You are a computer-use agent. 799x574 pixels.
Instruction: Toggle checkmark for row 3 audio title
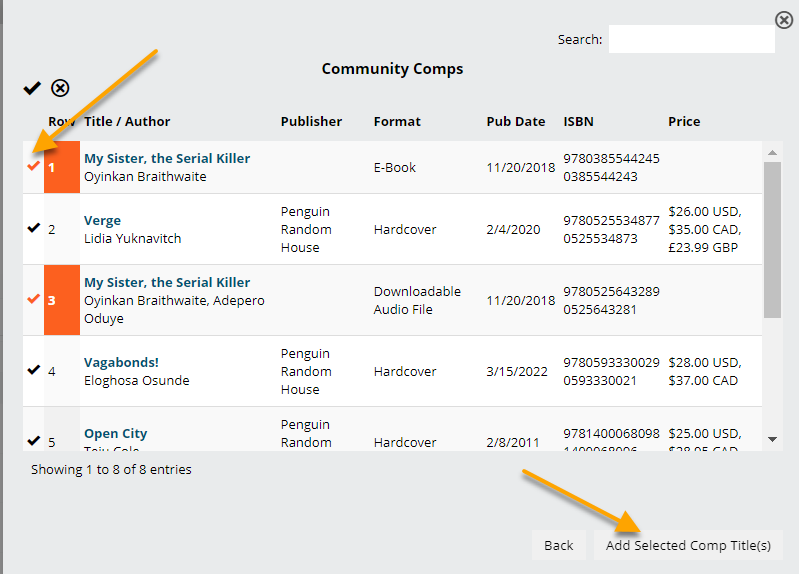tap(34, 299)
